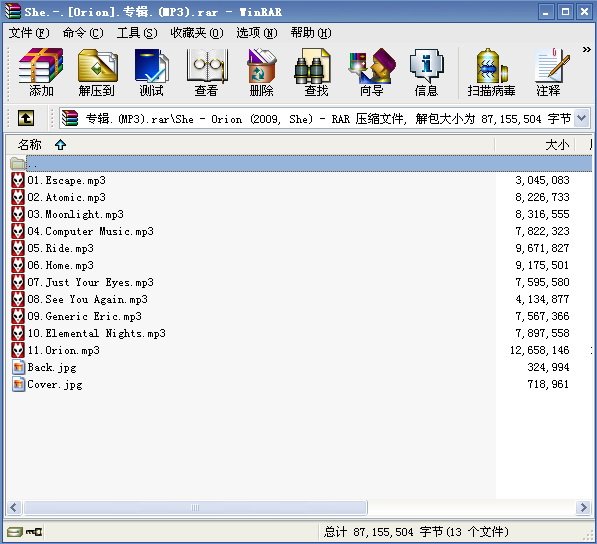Click horizontal scrollbar left arrow
This screenshot has height=544, width=597.
click(x=14, y=507)
